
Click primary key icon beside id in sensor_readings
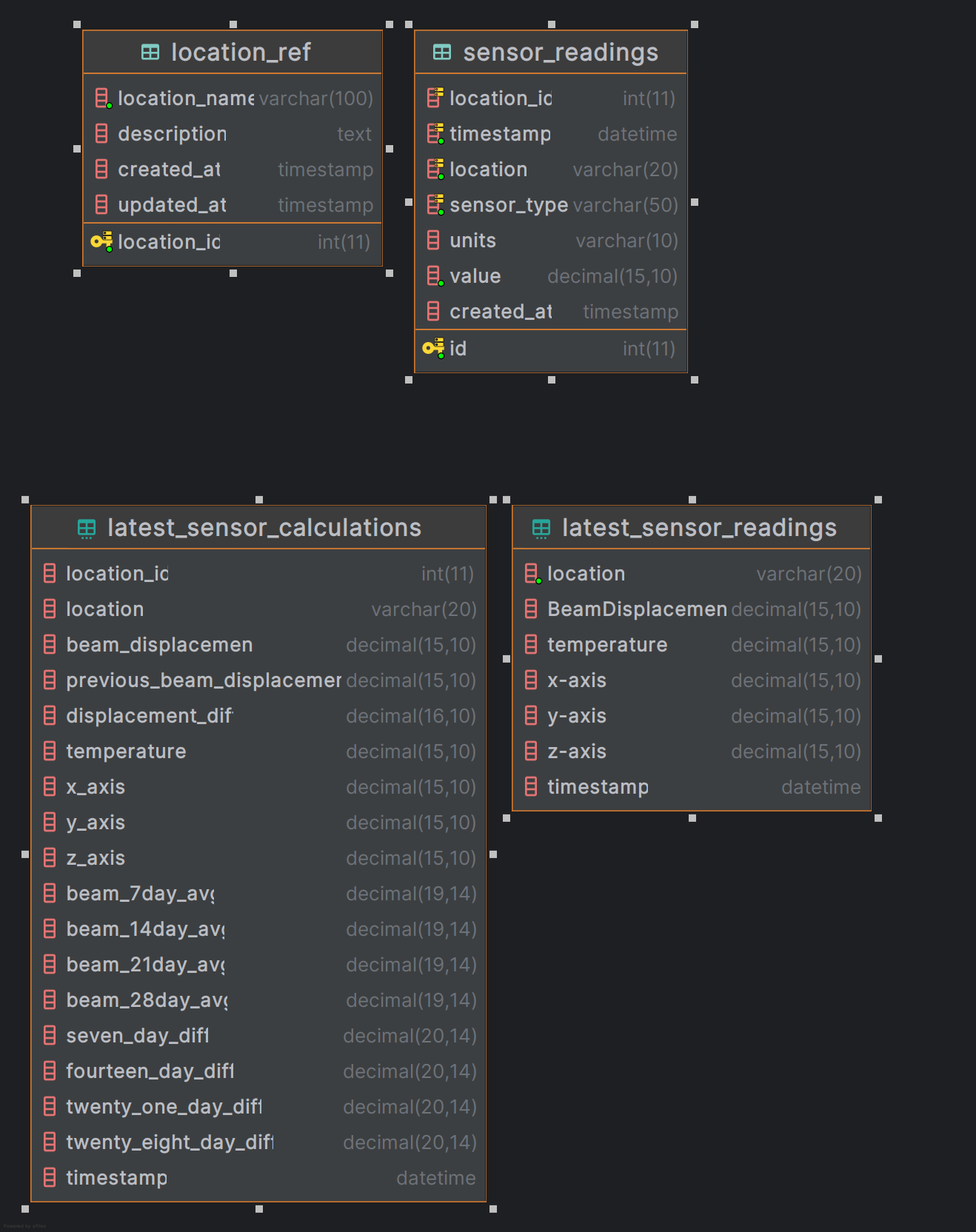[433, 348]
